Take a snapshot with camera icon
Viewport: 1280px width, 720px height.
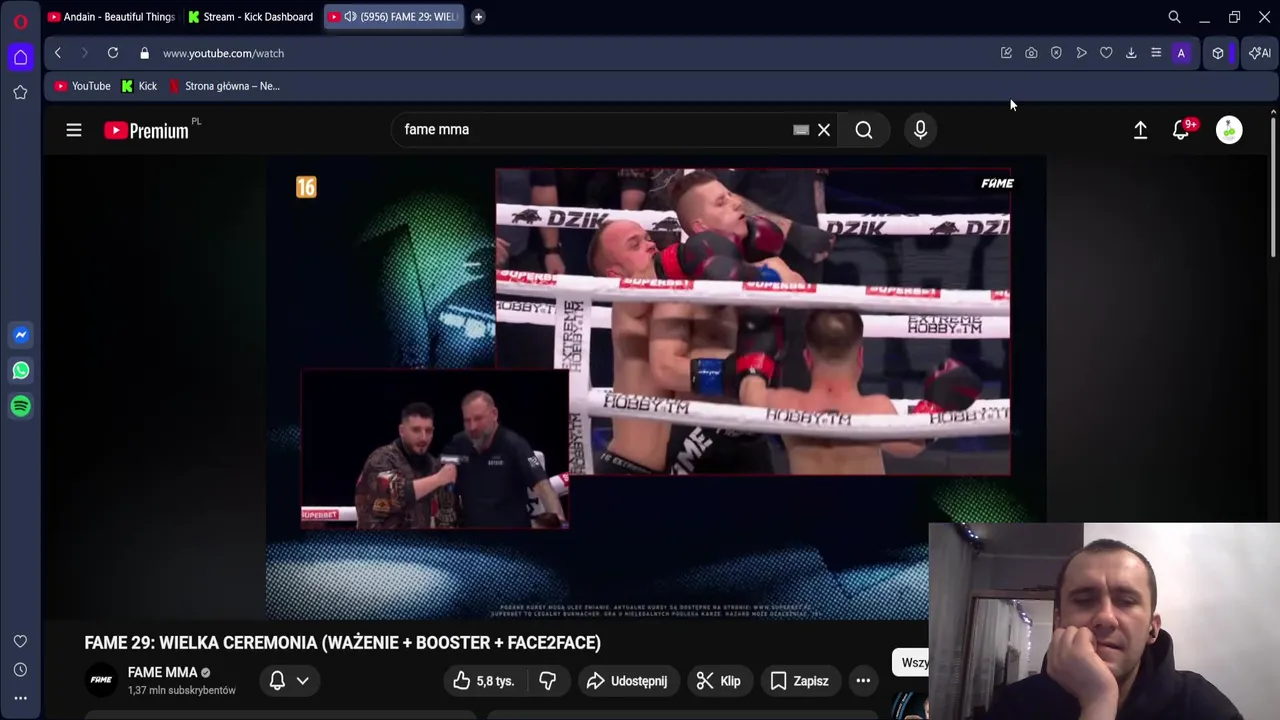tap(1031, 53)
